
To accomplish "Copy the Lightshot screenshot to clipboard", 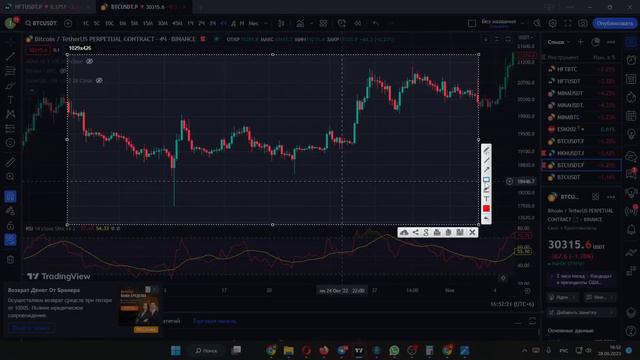I will (x=448, y=232).
